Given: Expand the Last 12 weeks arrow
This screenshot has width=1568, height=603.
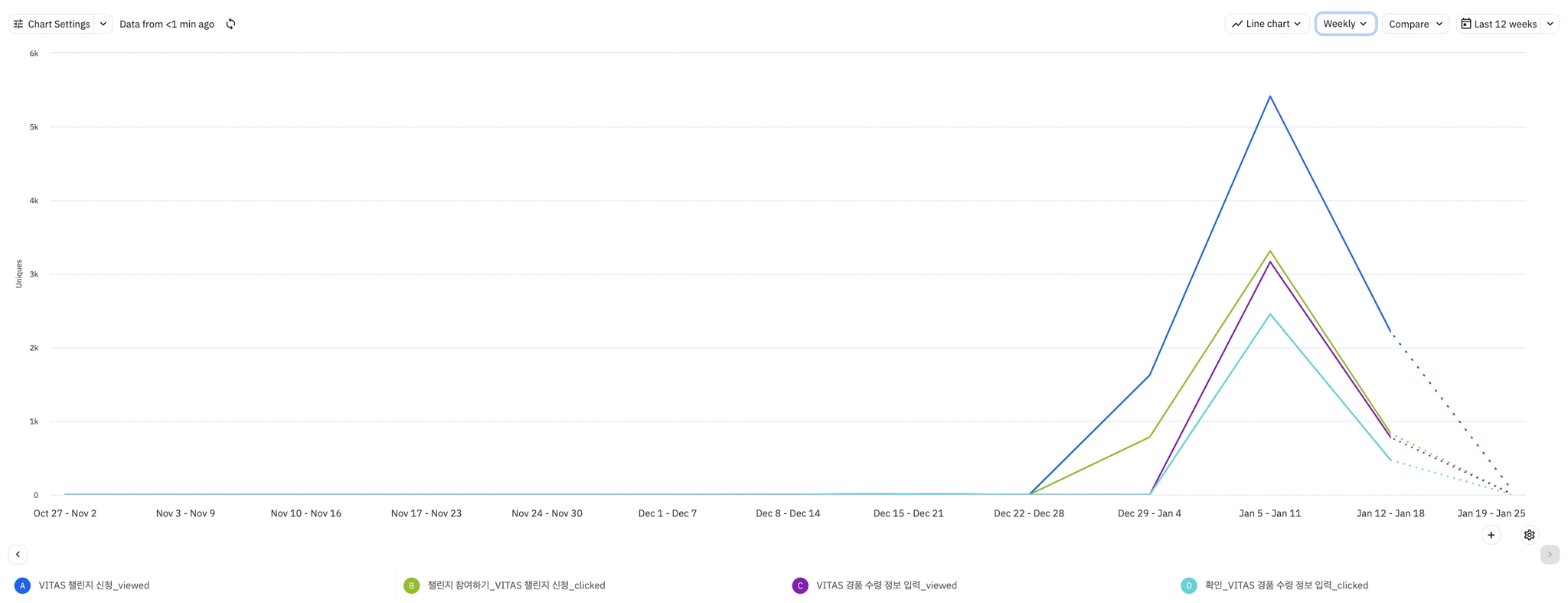Looking at the screenshot, I should (1550, 24).
